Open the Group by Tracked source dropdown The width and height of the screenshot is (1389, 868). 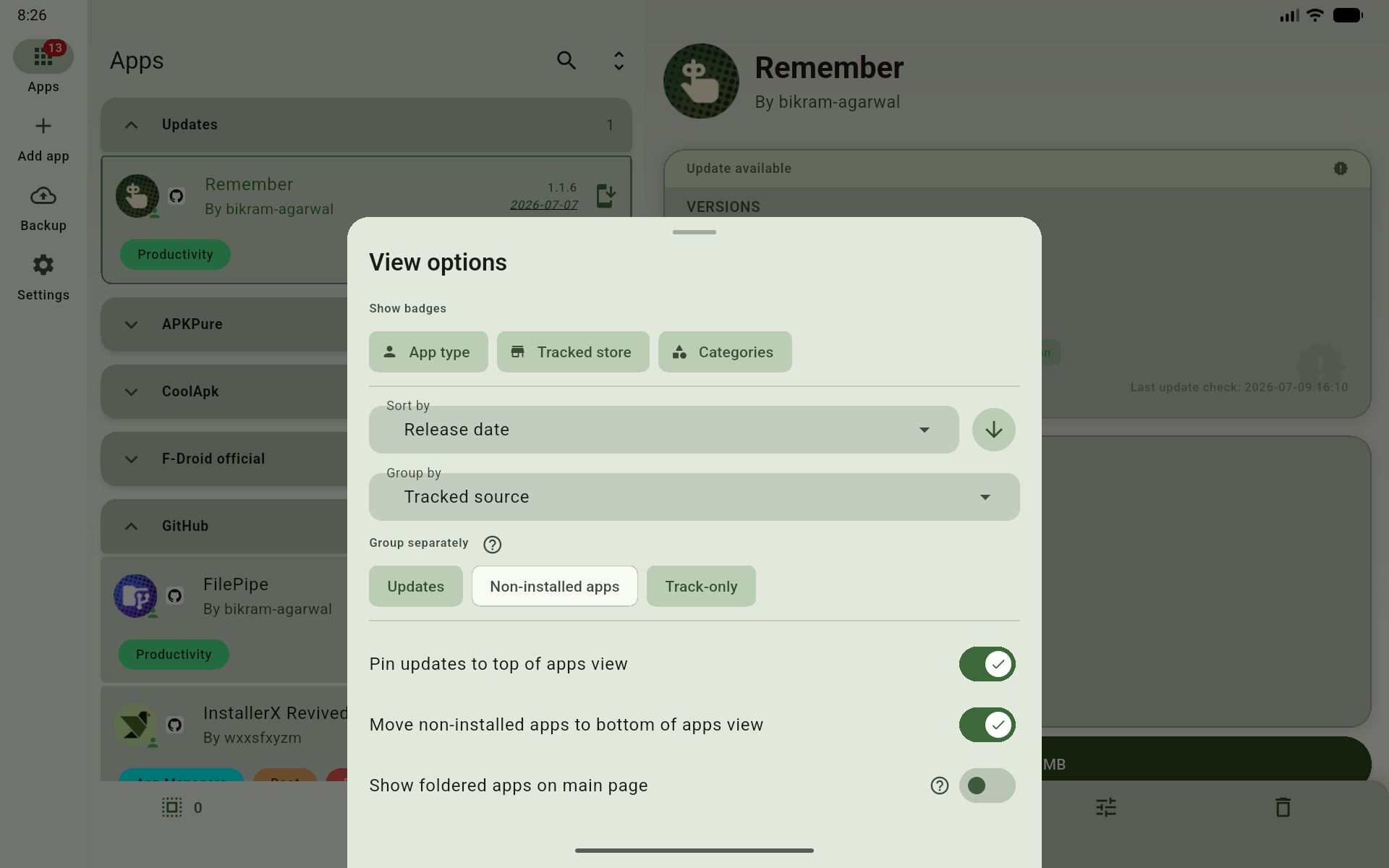pos(694,497)
